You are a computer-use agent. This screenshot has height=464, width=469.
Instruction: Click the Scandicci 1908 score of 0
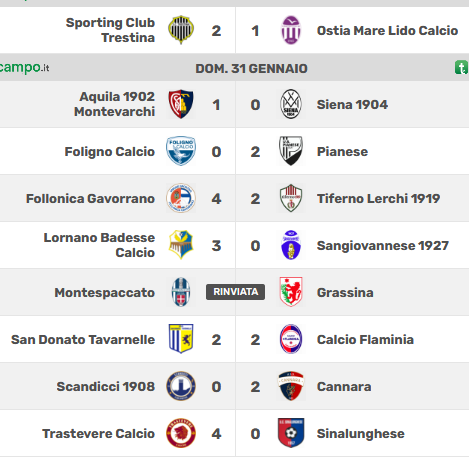click(x=216, y=387)
